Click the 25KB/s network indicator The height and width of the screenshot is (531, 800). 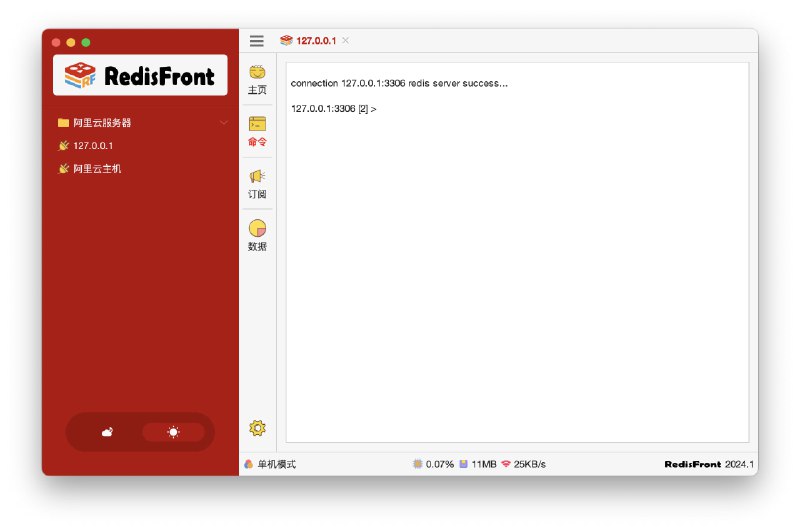523,464
